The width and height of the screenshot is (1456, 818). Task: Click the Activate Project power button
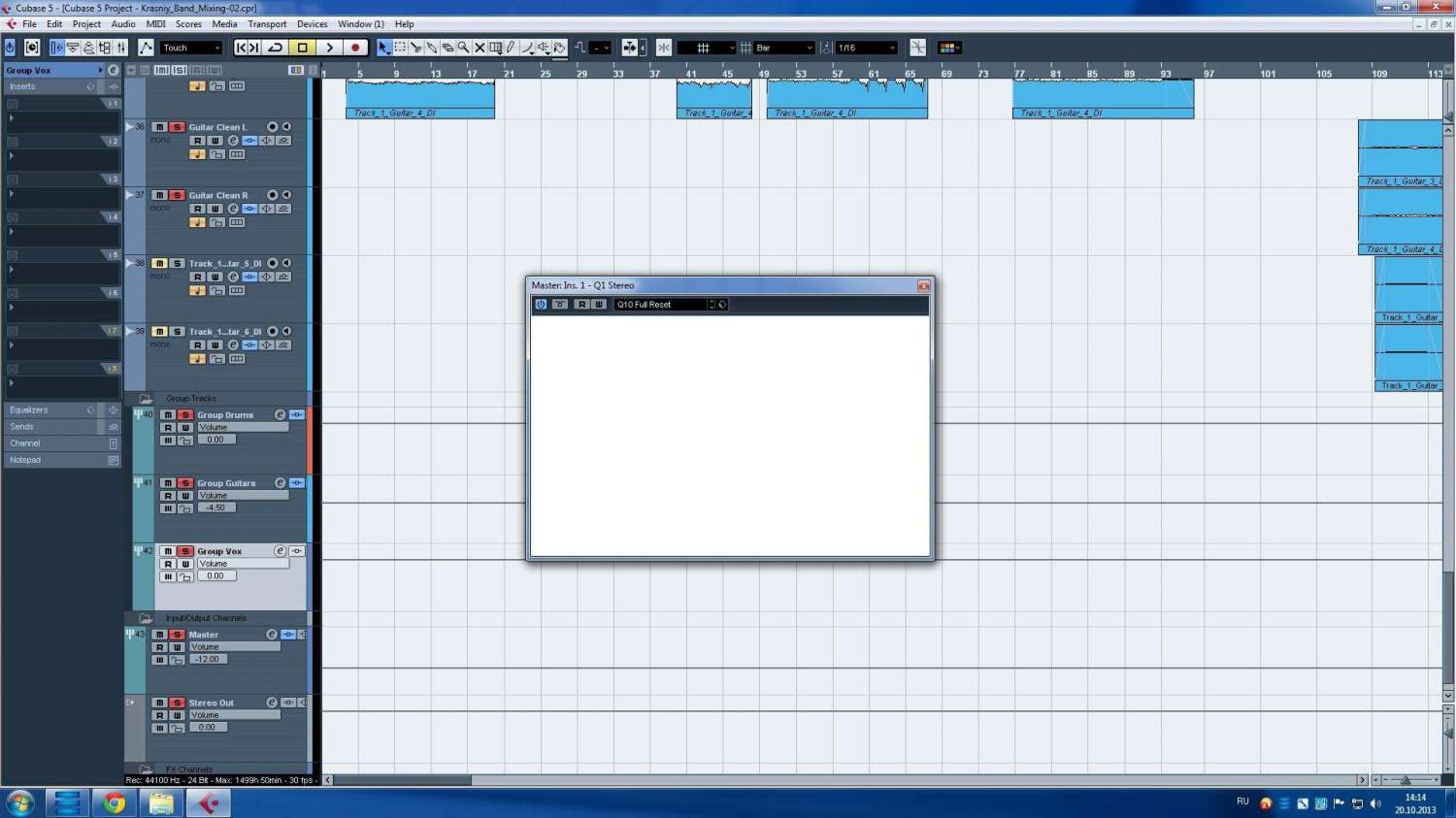[10, 48]
